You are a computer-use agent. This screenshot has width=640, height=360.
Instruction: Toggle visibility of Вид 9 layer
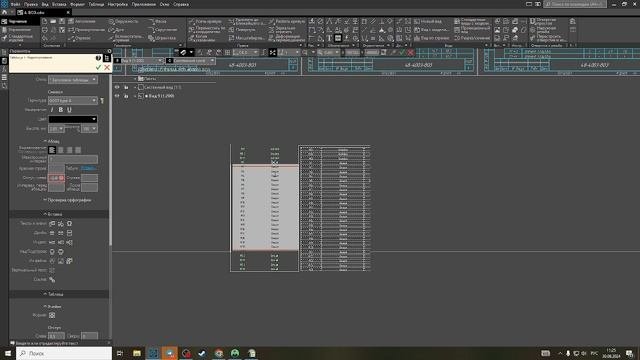[117, 96]
